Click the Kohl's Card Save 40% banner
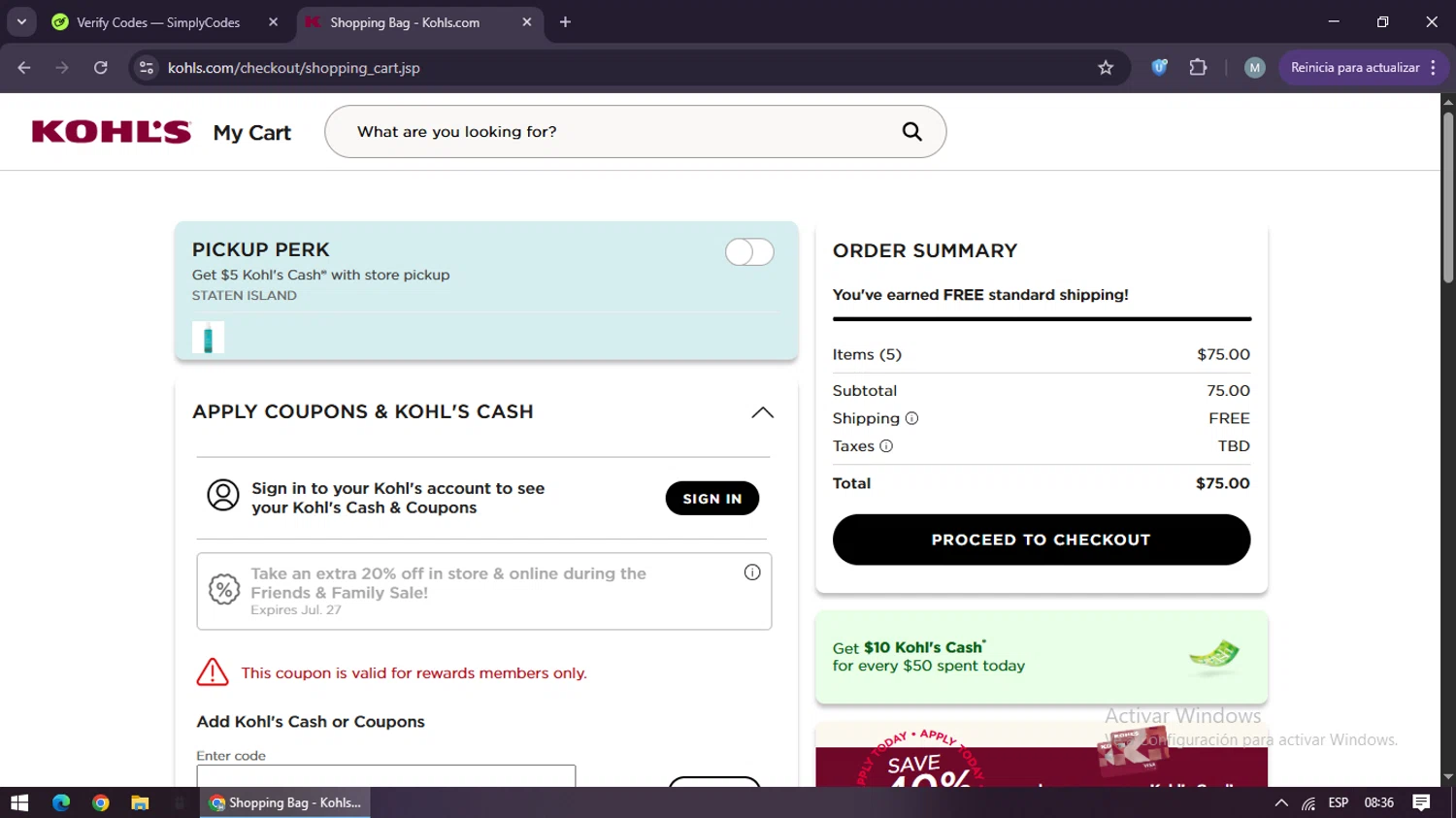The height and width of the screenshot is (818, 1456). coord(1042,755)
